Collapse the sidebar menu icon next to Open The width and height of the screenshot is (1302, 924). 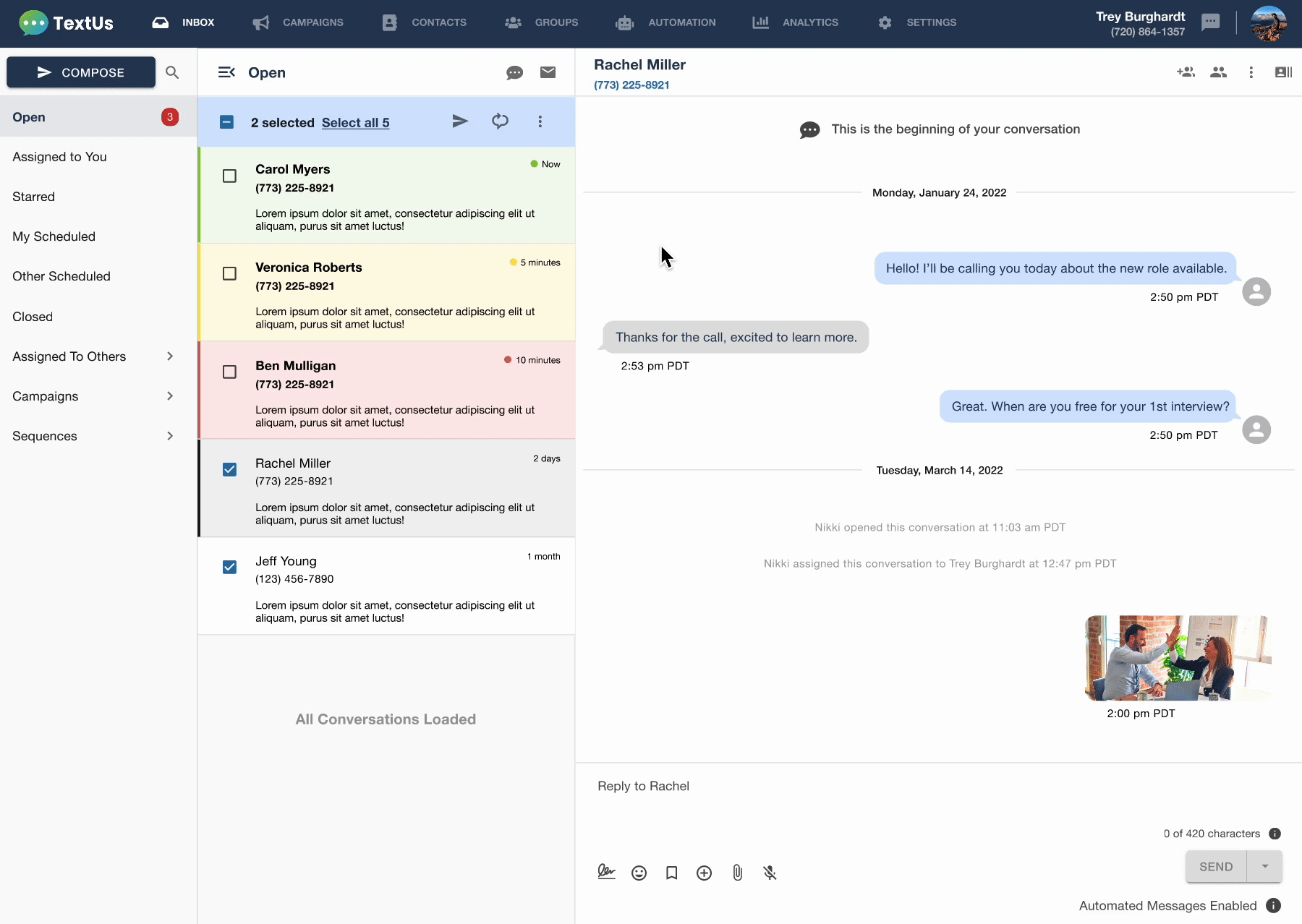(226, 72)
